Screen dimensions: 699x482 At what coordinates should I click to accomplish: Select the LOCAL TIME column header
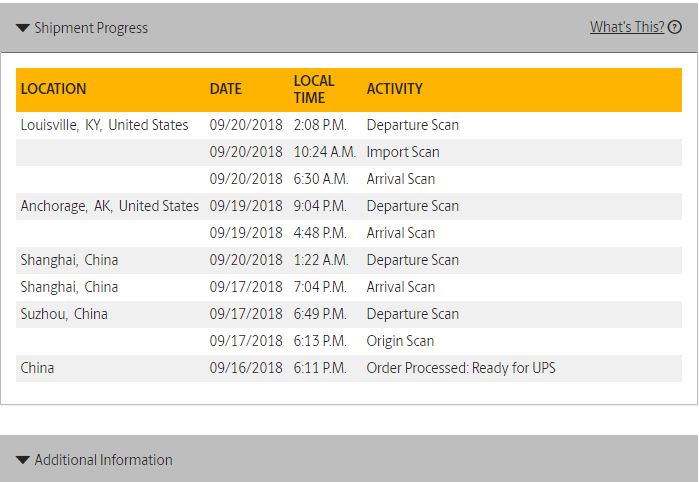tap(314, 89)
